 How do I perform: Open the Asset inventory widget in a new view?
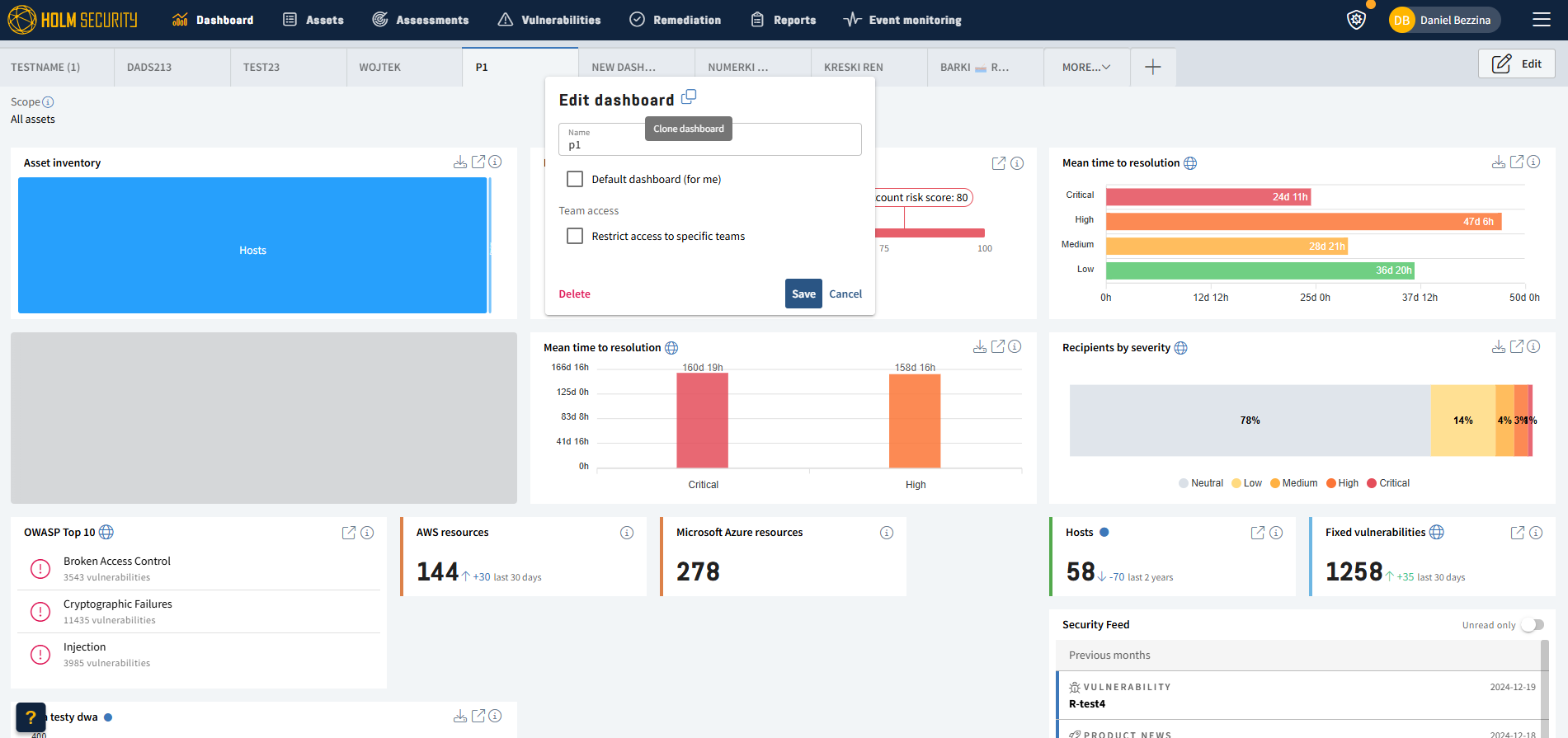point(478,162)
